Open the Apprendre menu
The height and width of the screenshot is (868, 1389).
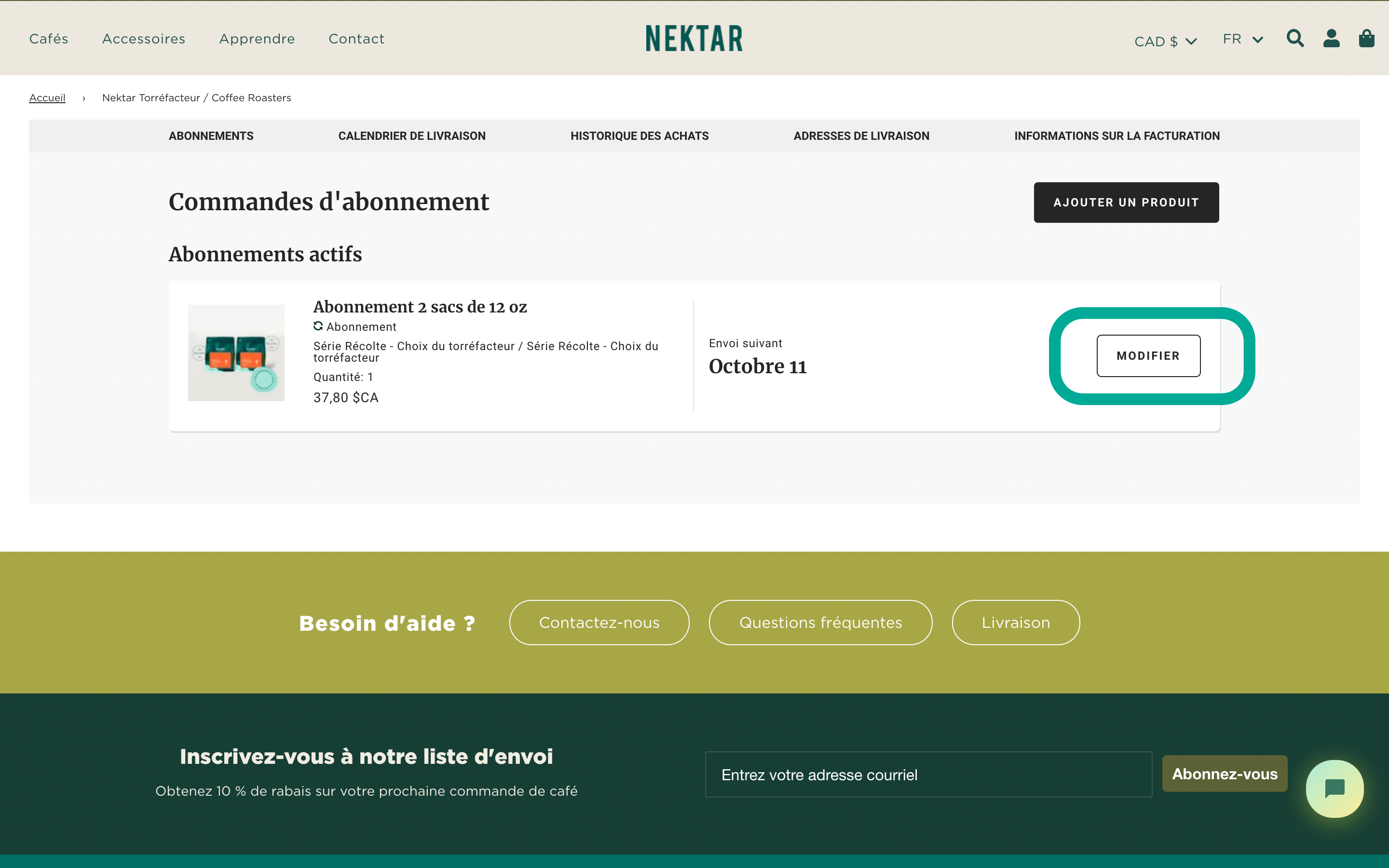[257, 39]
